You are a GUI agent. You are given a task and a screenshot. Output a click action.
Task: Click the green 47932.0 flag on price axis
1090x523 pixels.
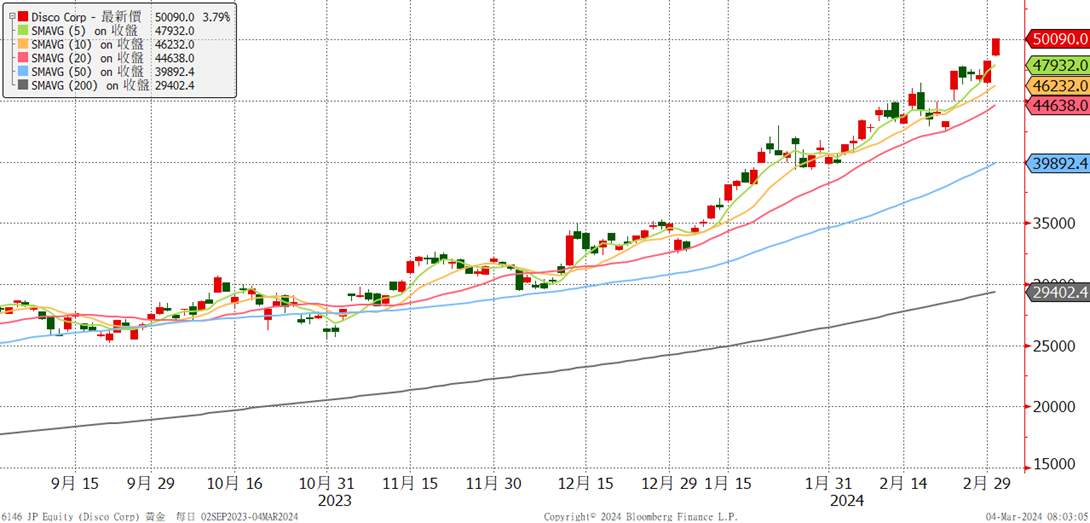coord(1058,65)
